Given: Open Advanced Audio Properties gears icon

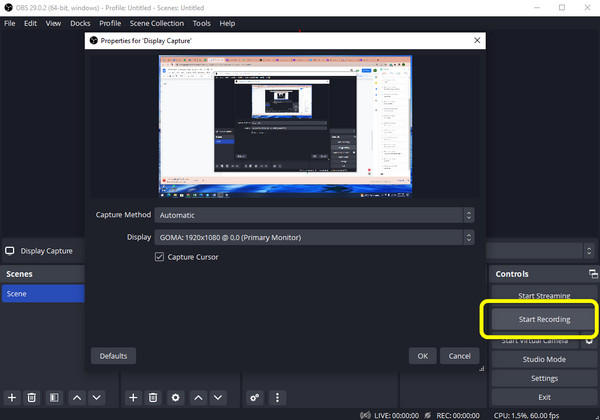Looking at the screenshot, I should coord(255,398).
